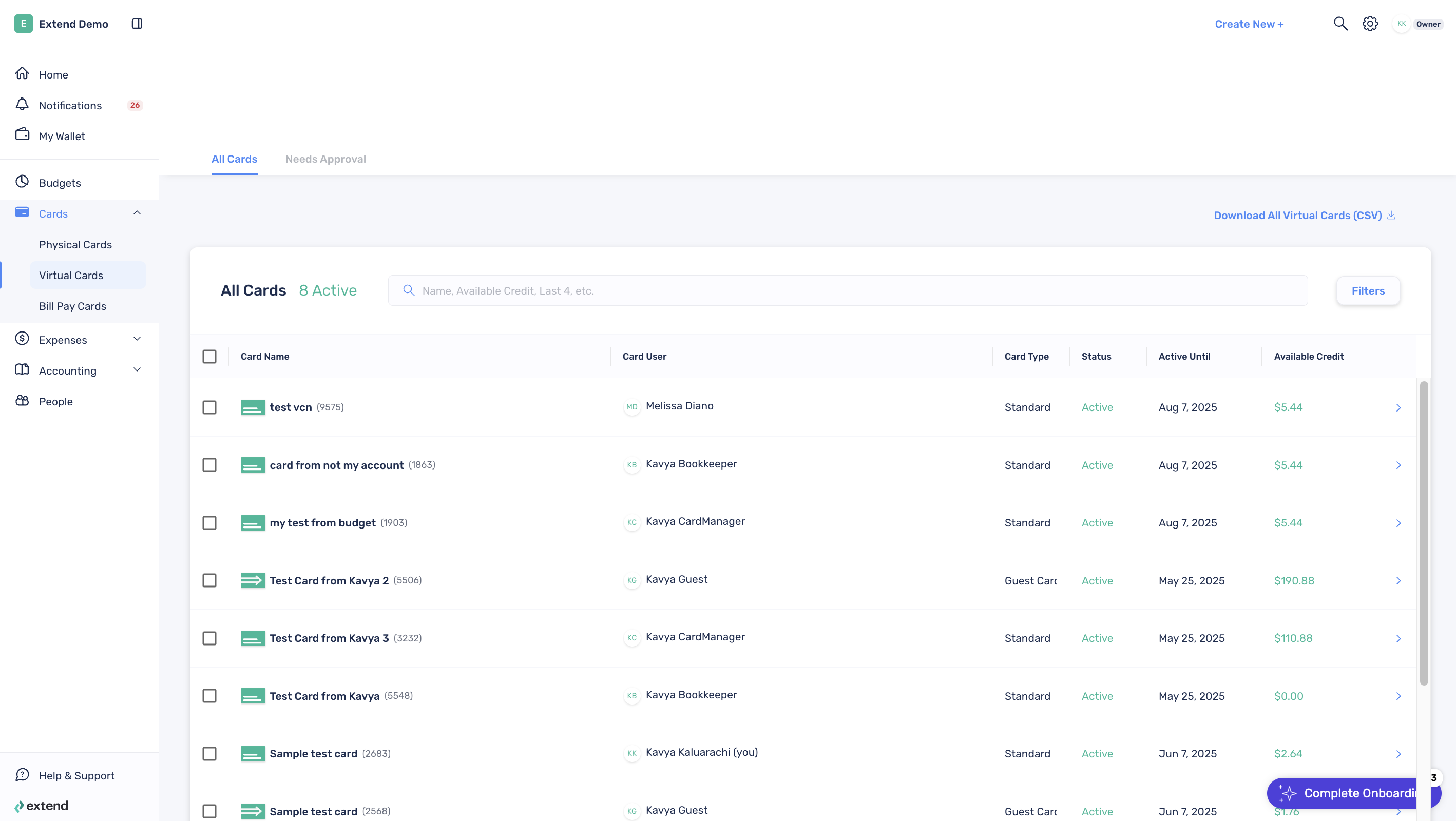The image size is (1456, 821).
Task: Click Complete Onboarding button
Action: pyautogui.click(x=1354, y=793)
